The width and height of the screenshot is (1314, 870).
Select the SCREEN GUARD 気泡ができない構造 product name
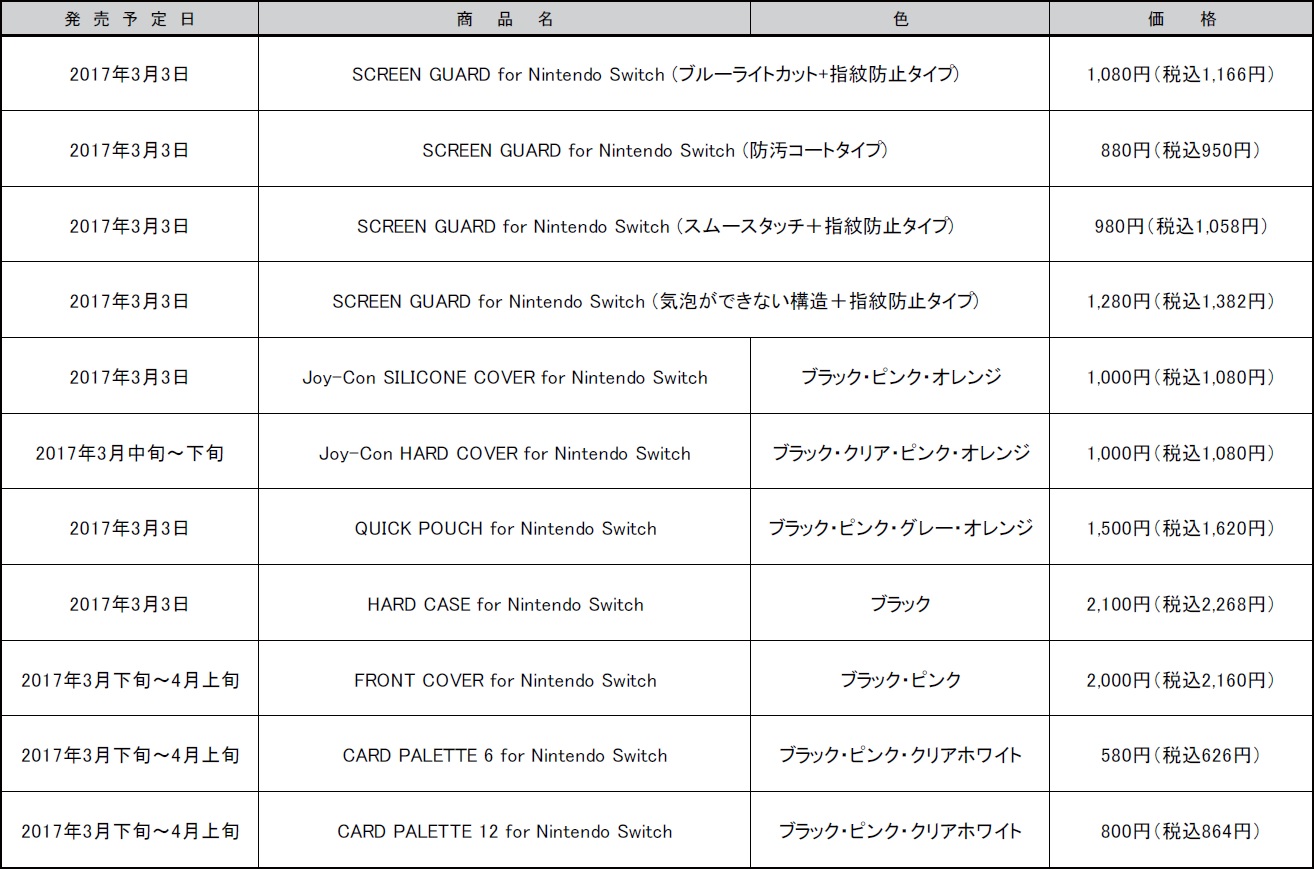[x=654, y=301]
